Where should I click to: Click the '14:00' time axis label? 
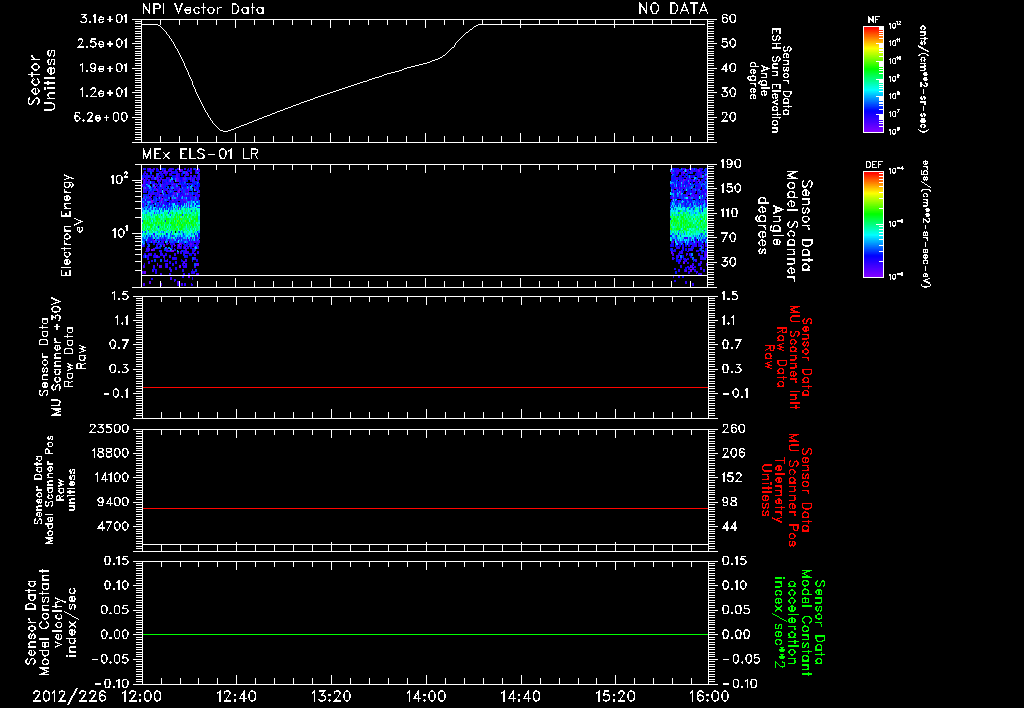pyautogui.click(x=426, y=696)
